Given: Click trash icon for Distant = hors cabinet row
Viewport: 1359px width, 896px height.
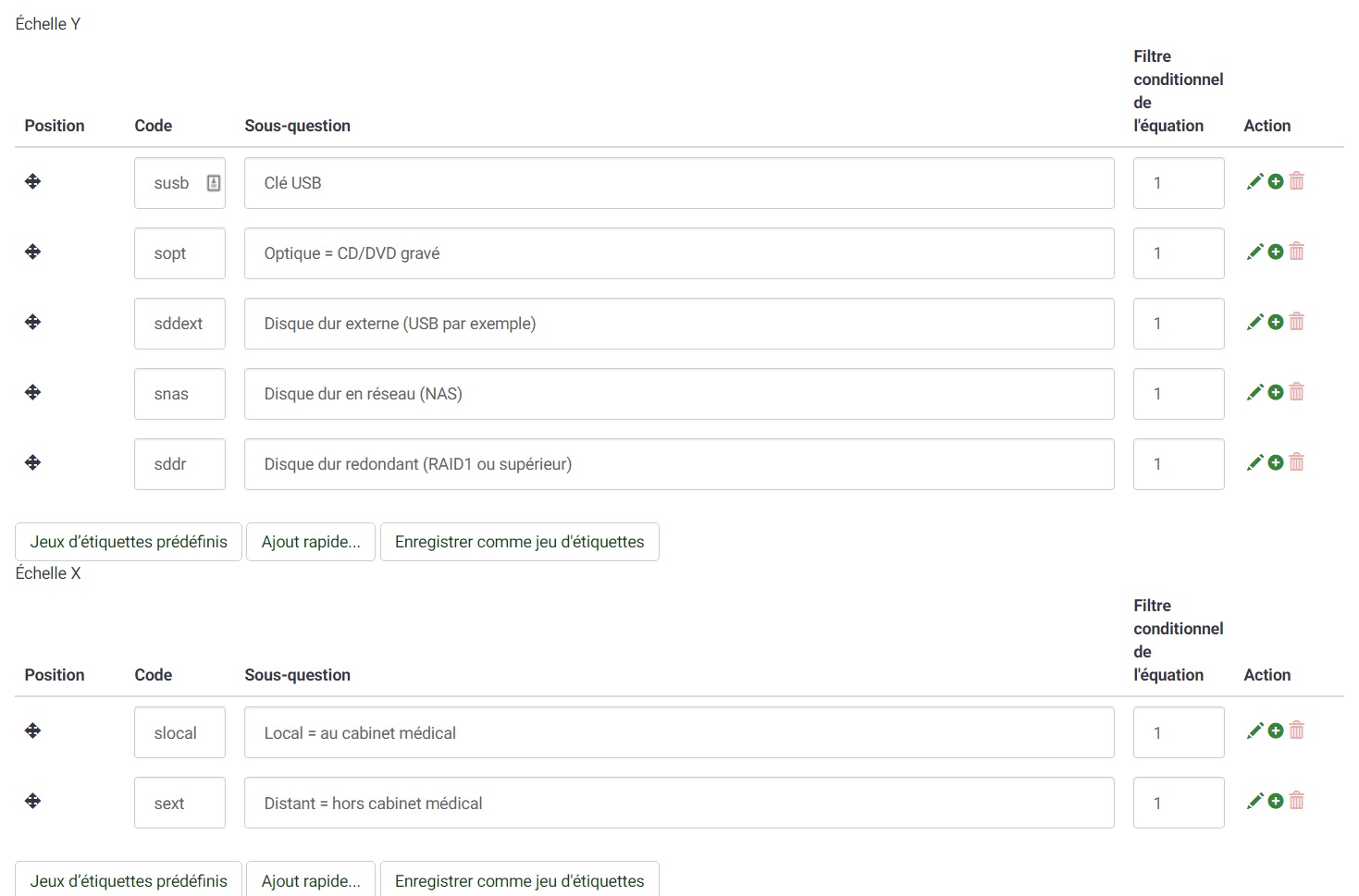Looking at the screenshot, I should click(x=1297, y=801).
